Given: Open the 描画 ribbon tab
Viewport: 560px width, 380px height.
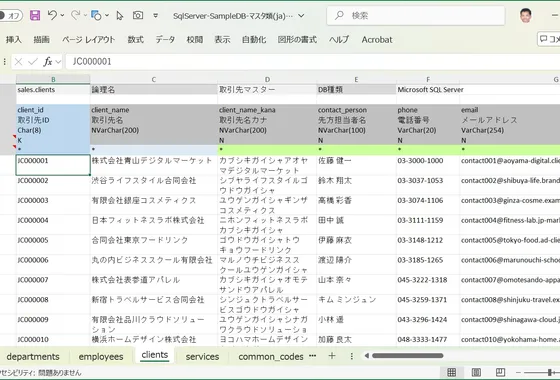Looking at the screenshot, I should (41, 40).
